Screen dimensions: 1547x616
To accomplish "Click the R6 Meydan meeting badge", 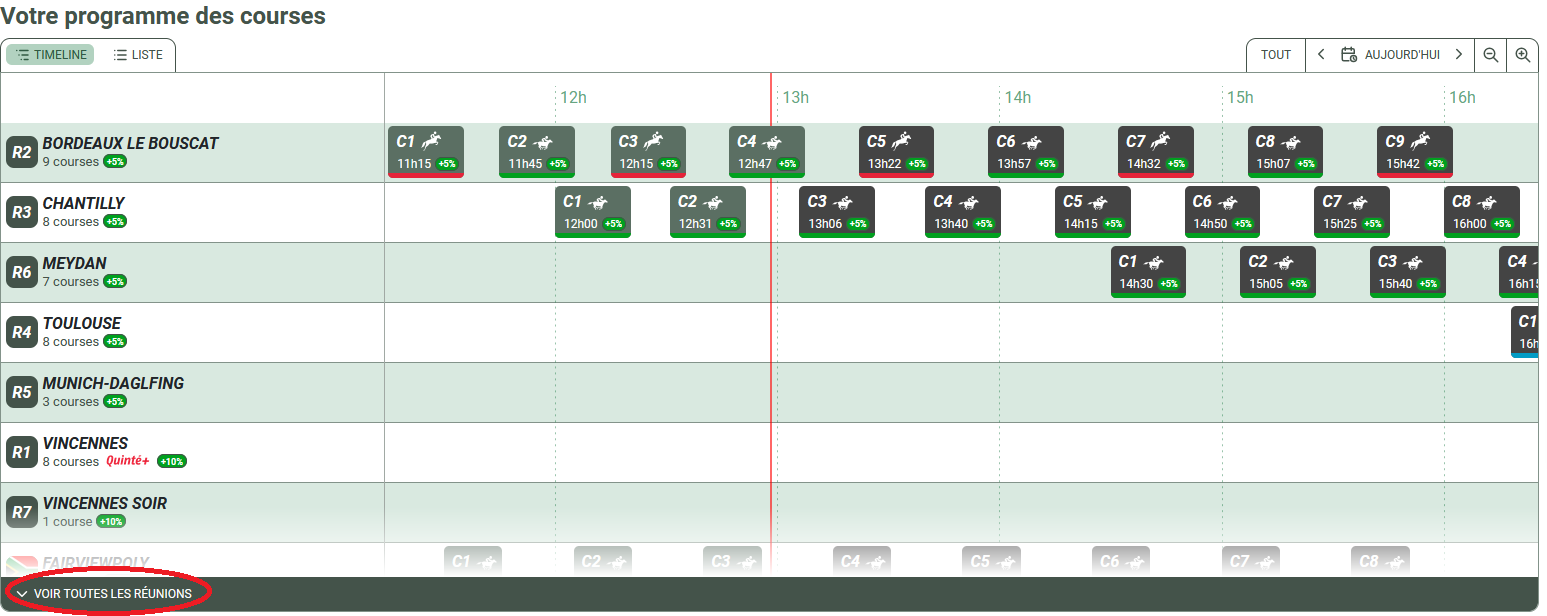I will click(x=21, y=273).
